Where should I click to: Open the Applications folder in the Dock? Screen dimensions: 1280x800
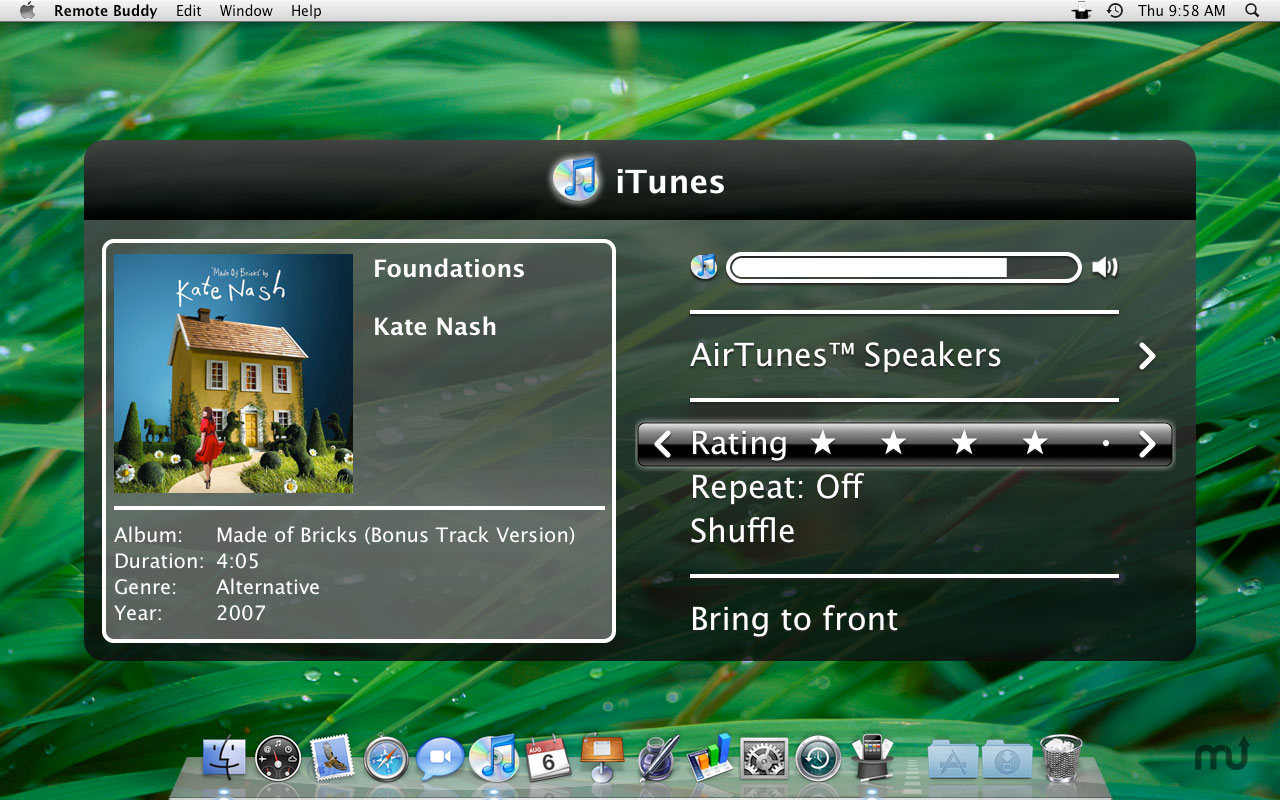[x=953, y=760]
